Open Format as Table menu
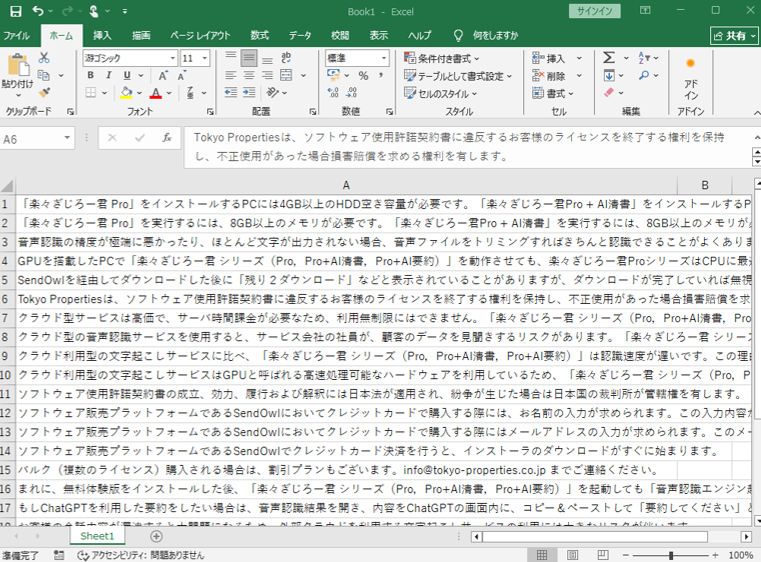Screen dimensions: 761x562 pyautogui.click(x=458, y=76)
